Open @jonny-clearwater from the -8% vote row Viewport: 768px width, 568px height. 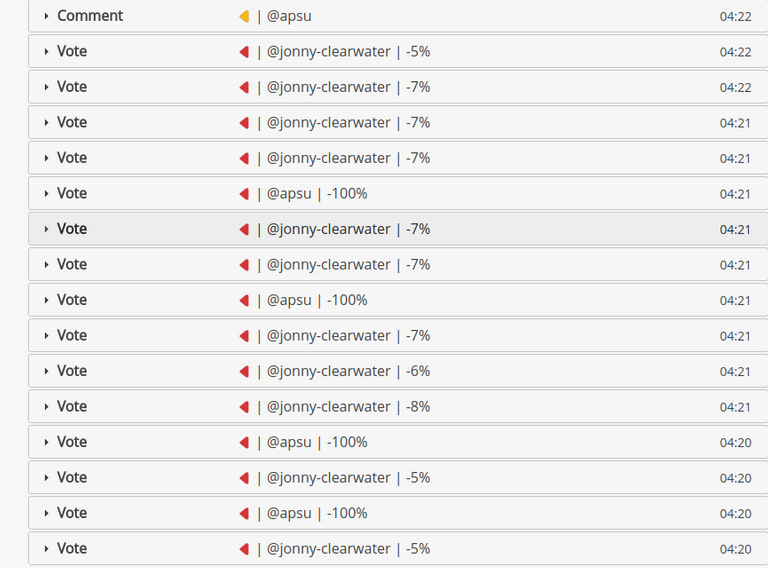click(x=329, y=407)
